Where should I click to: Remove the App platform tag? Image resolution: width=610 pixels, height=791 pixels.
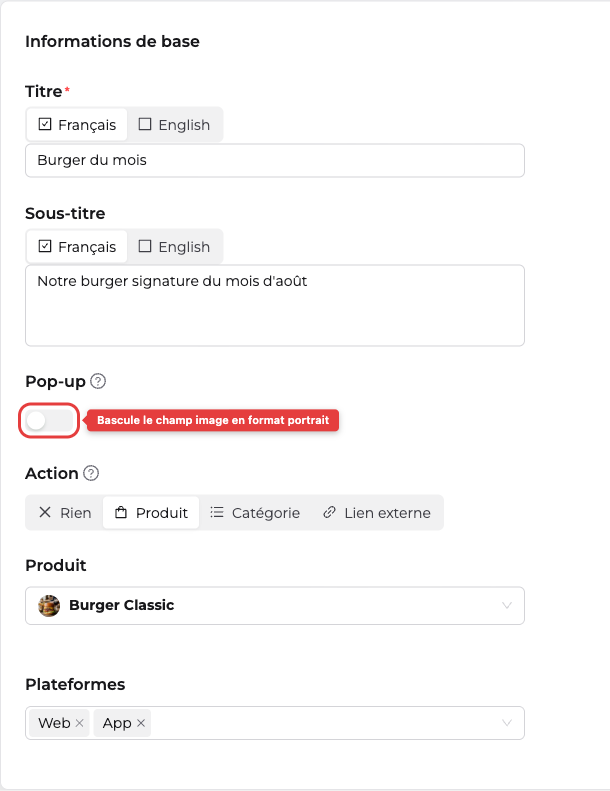tap(141, 723)
